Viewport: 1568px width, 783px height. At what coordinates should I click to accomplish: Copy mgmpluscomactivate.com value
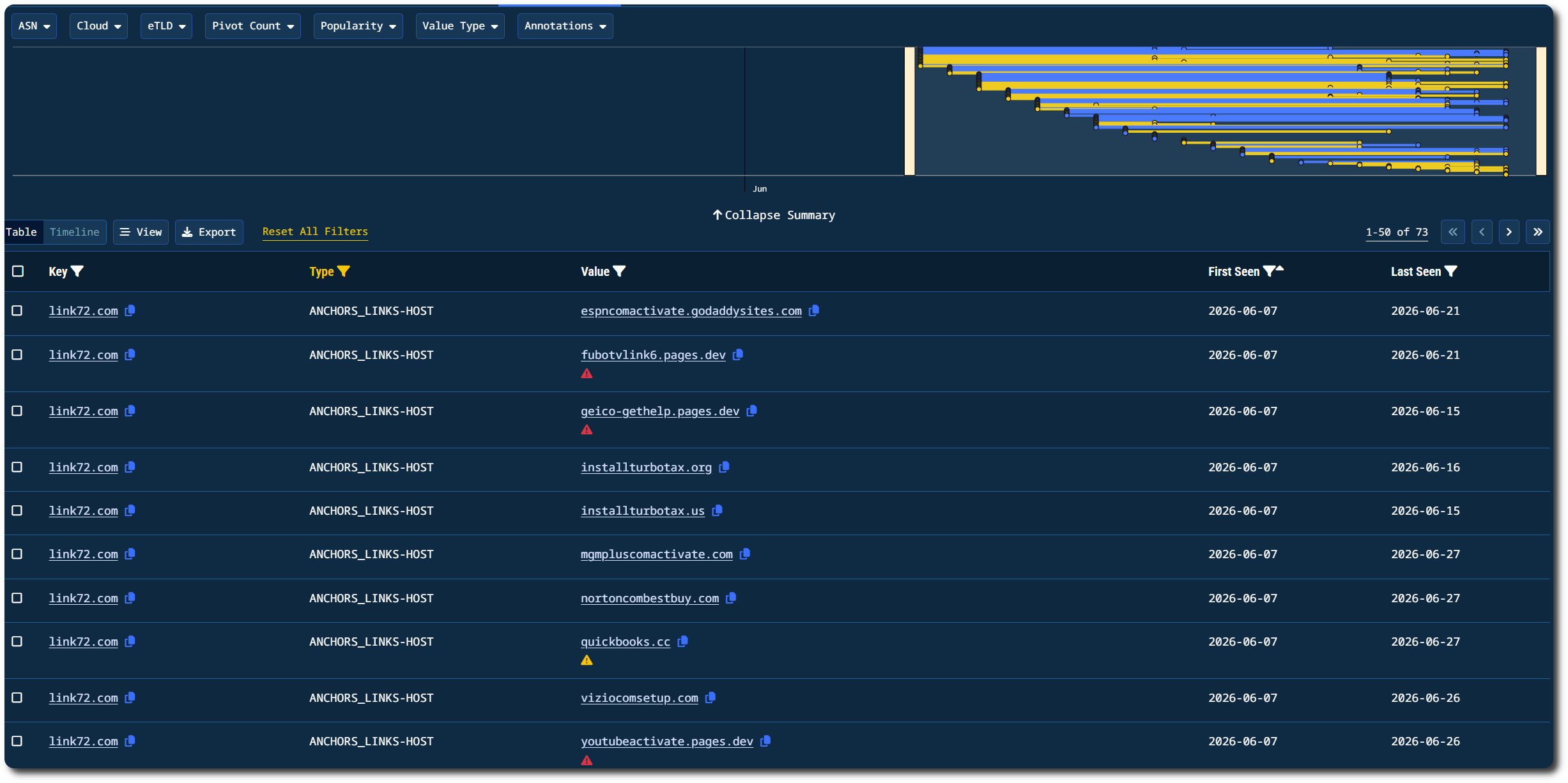(x=744, y=554)
